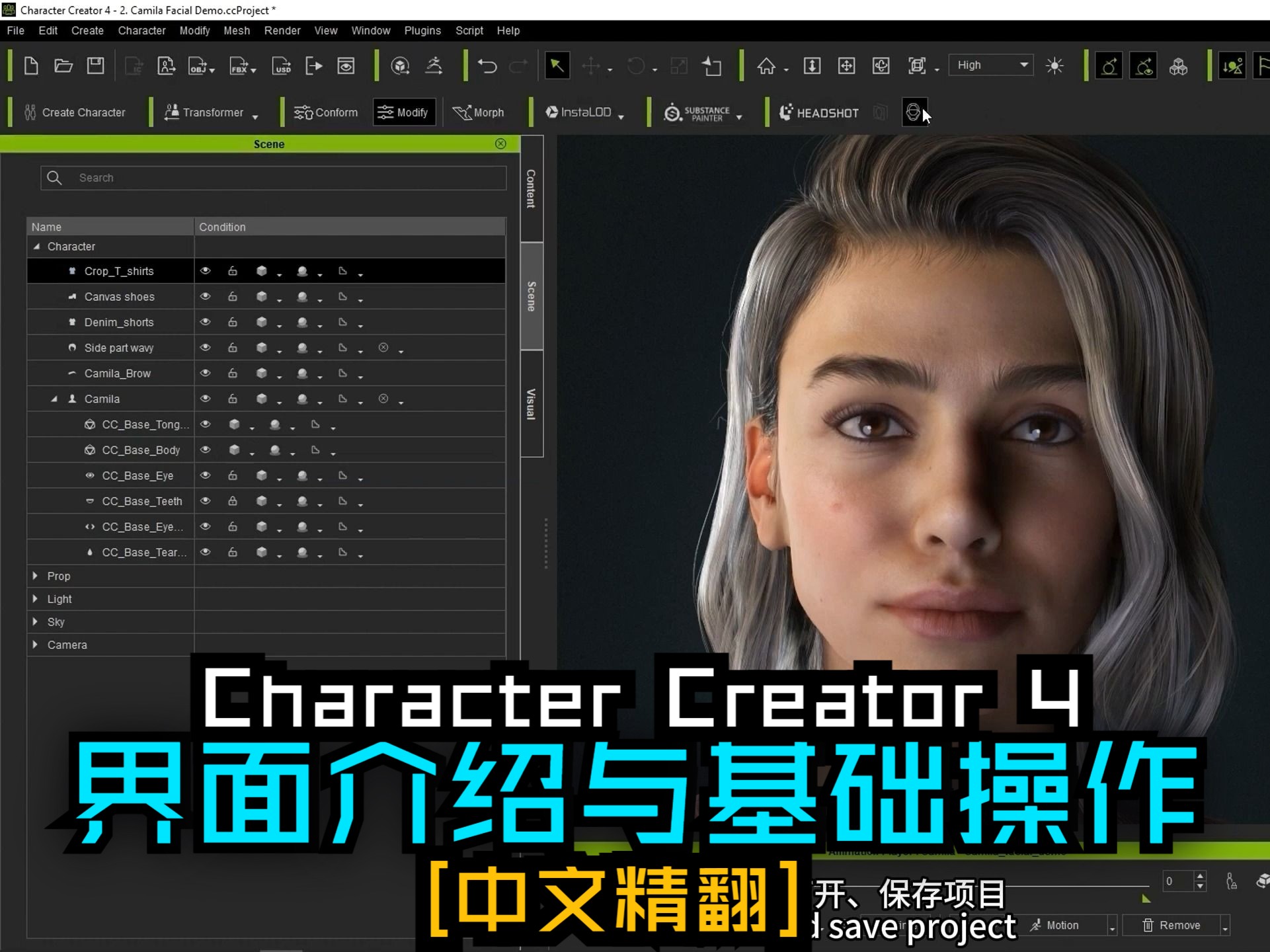Click the sun lighting icon
The width and height of the screenshot is (1270, 952).
[1054, 65]
